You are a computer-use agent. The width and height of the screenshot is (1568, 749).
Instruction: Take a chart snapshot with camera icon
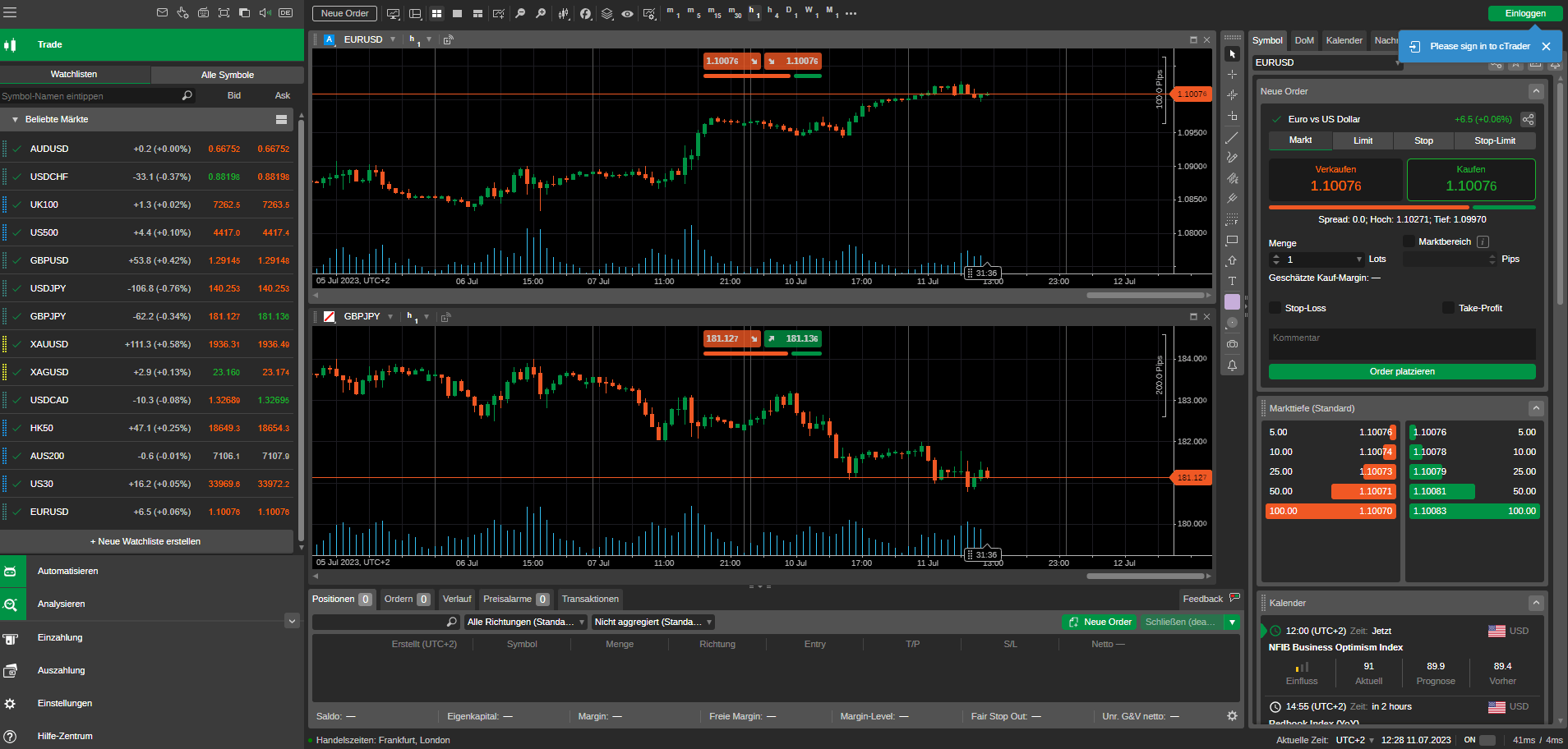pyautogui.click(x=1232, y=344)
